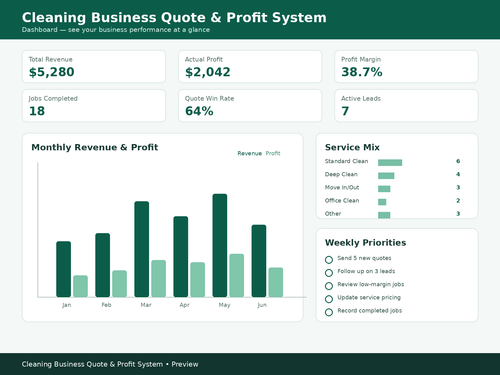Click the 'Other' service label
This screenshot has height=375, width=500.
tap(333, 214)
